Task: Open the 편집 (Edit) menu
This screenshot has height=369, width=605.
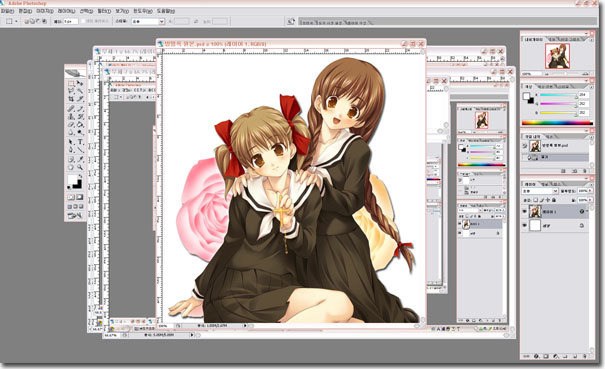Action: (x=25, y=11)
